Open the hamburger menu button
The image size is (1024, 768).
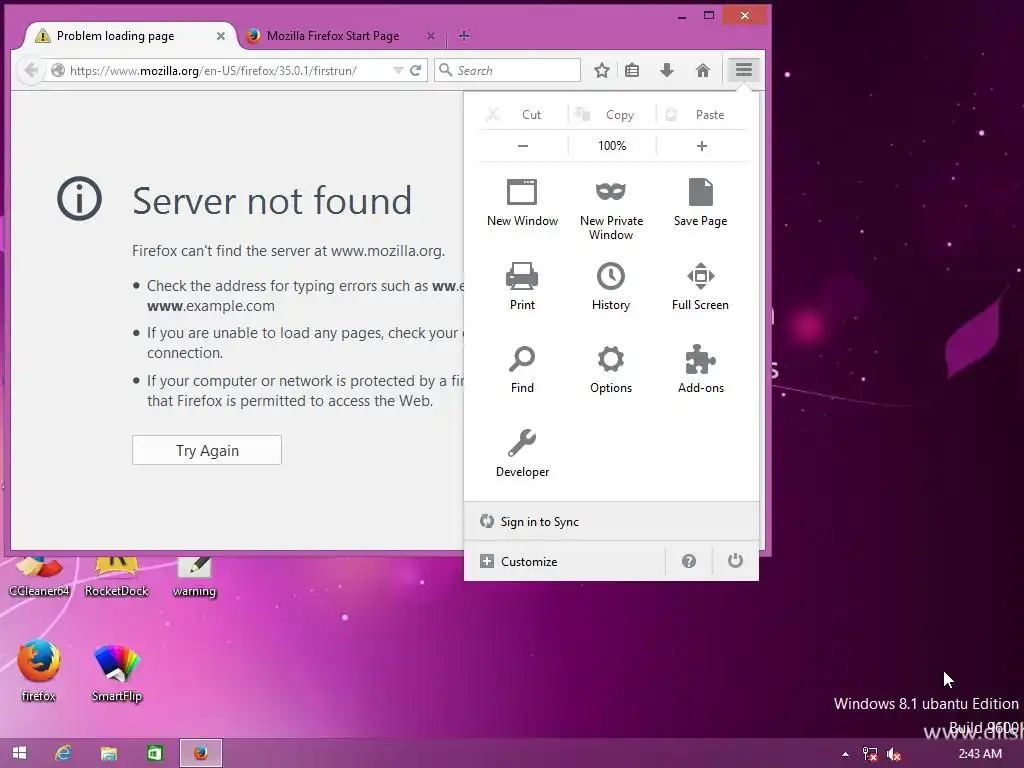pyautogui.click(x=744, y=70)
